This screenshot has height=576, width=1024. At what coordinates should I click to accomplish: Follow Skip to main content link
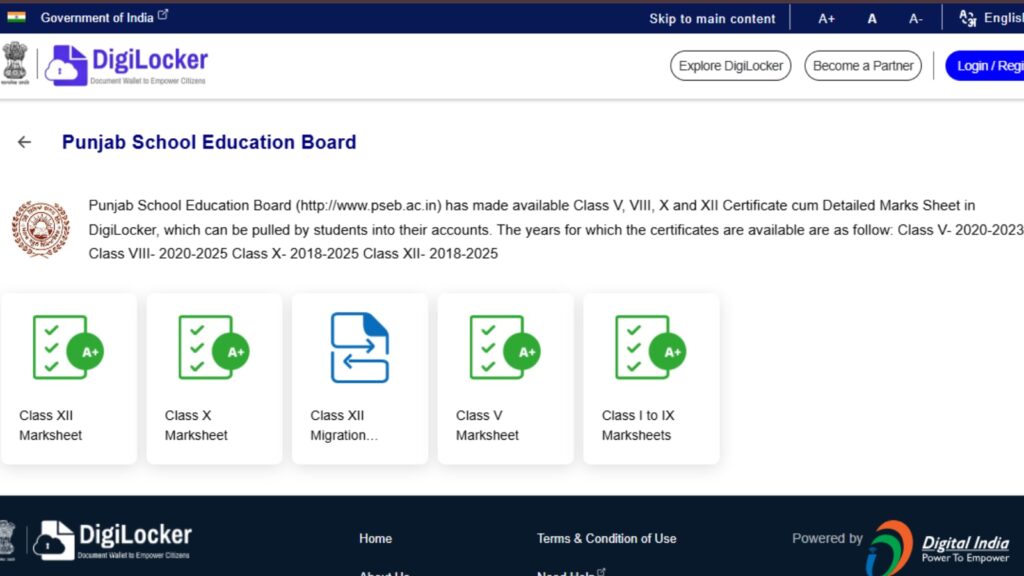tap(712, 19)
